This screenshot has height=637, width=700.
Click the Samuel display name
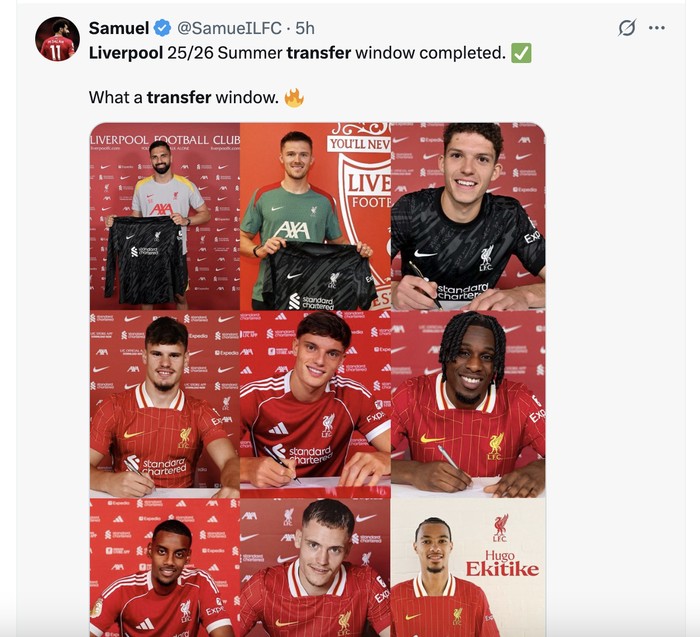click(x=119, y=28)
